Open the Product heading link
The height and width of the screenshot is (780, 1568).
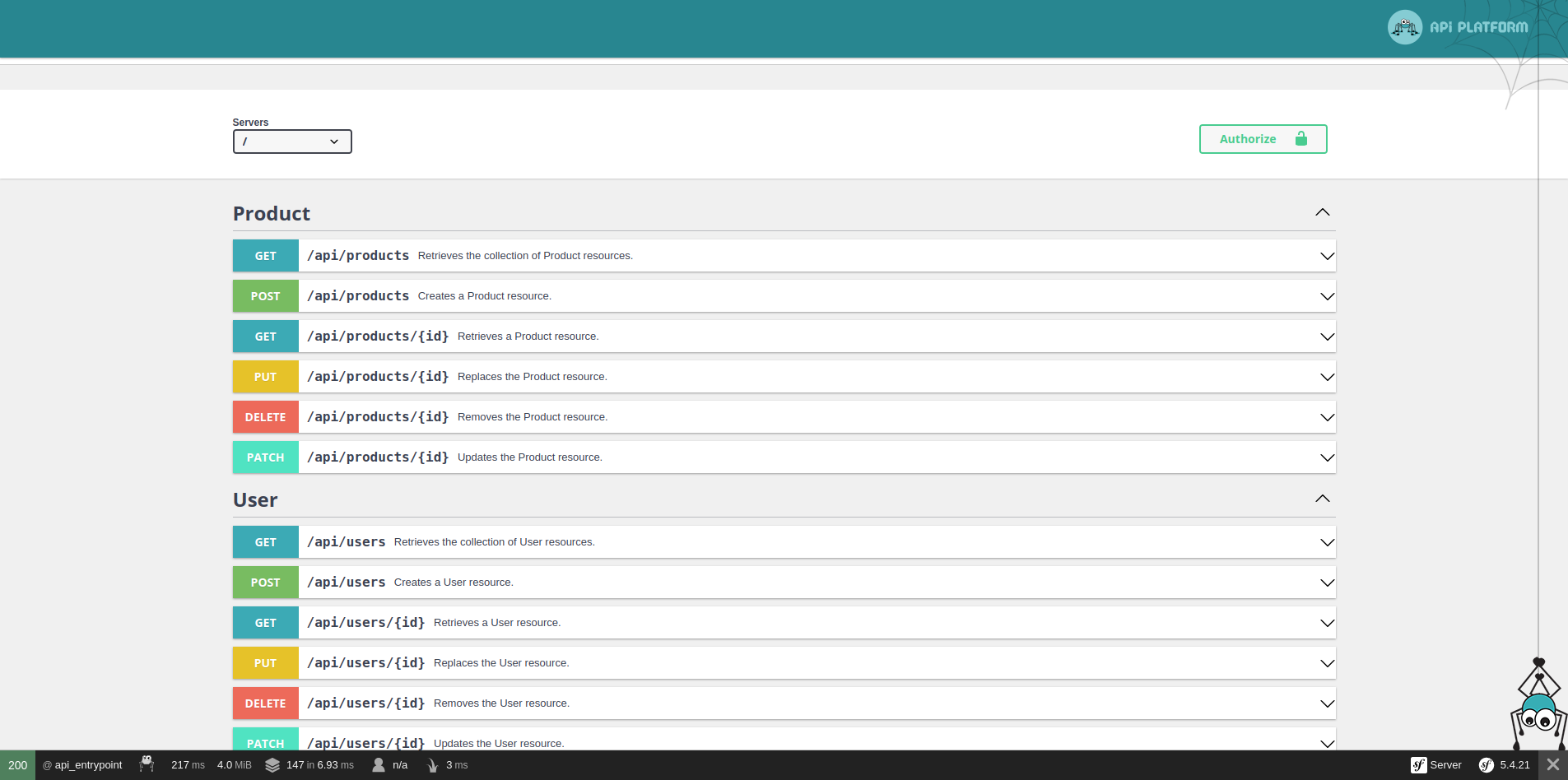(272, 214)
